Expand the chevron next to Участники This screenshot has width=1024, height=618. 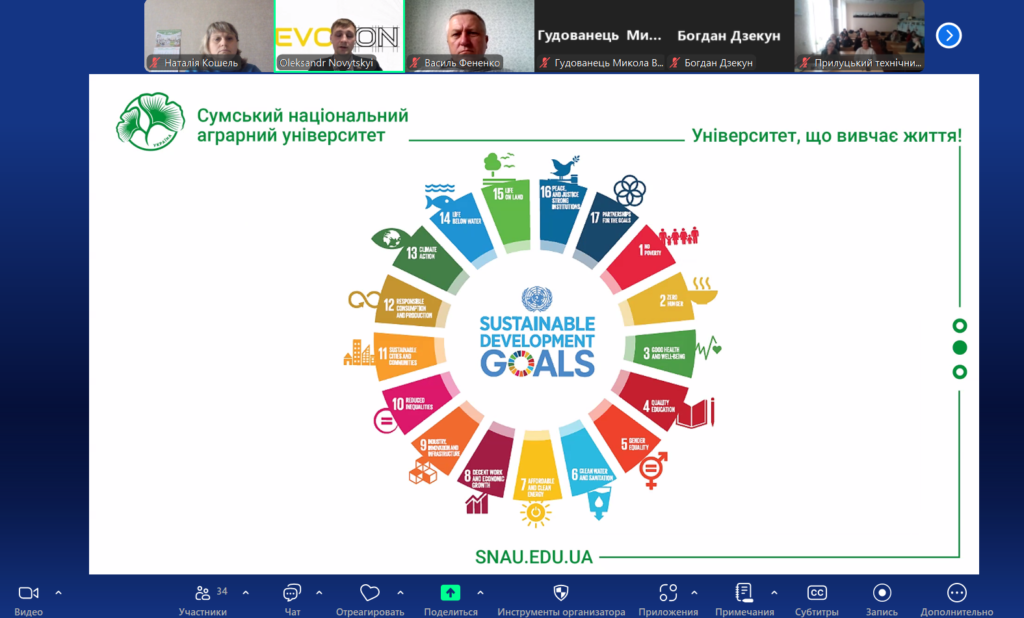tap(246, 592)
